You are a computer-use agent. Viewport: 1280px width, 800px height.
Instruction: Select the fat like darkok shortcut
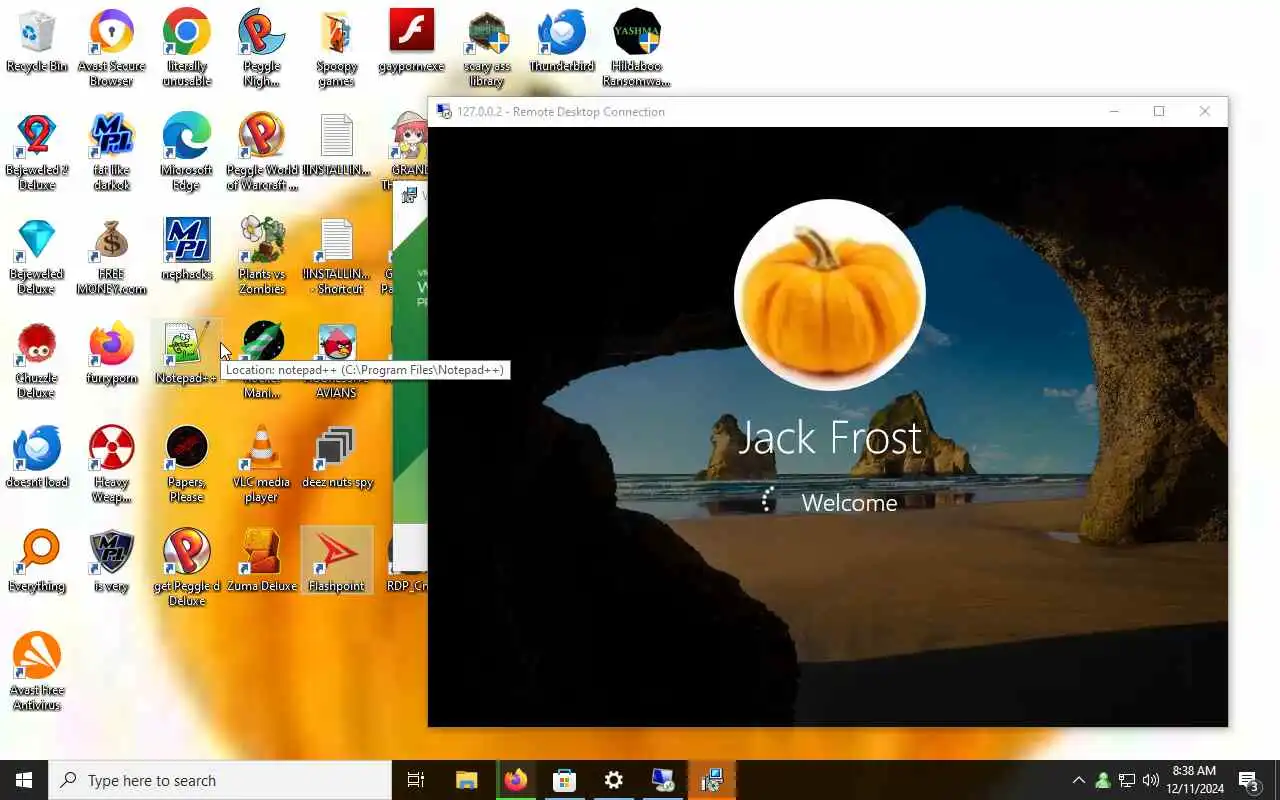coord(111,152)
